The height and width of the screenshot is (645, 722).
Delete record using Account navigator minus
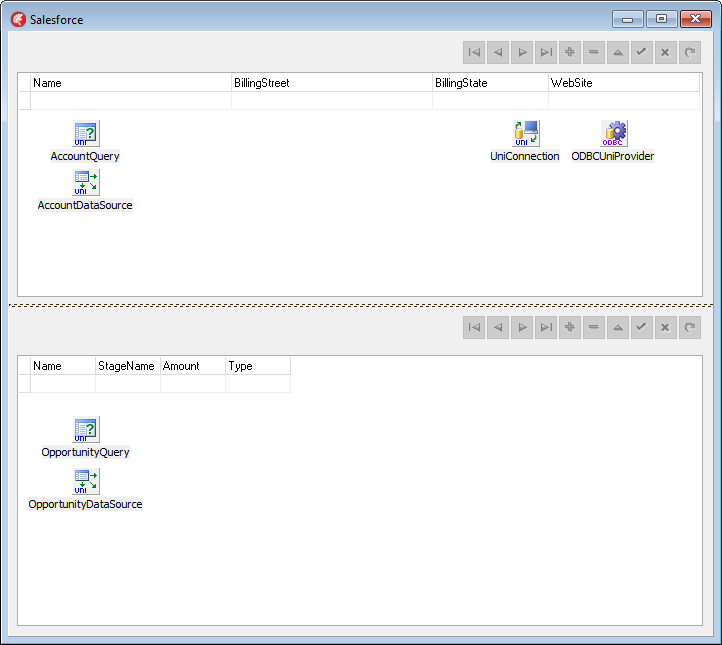pyautogui.click(x=594, y=52)
